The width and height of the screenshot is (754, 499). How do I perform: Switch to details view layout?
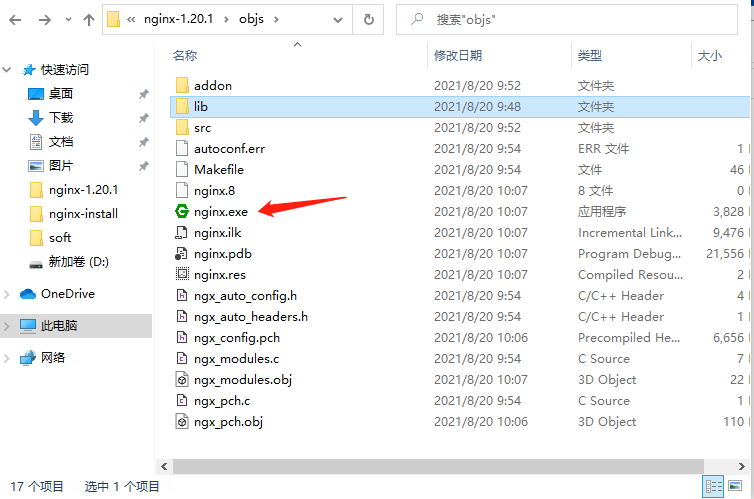pyautogui.click(x=714, y=487)
